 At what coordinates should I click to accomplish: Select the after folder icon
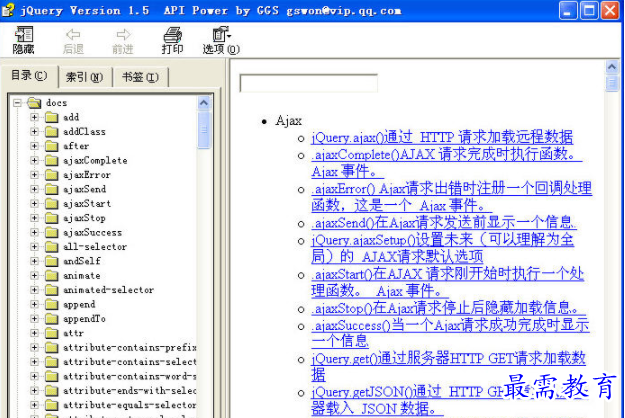(51, 146)
